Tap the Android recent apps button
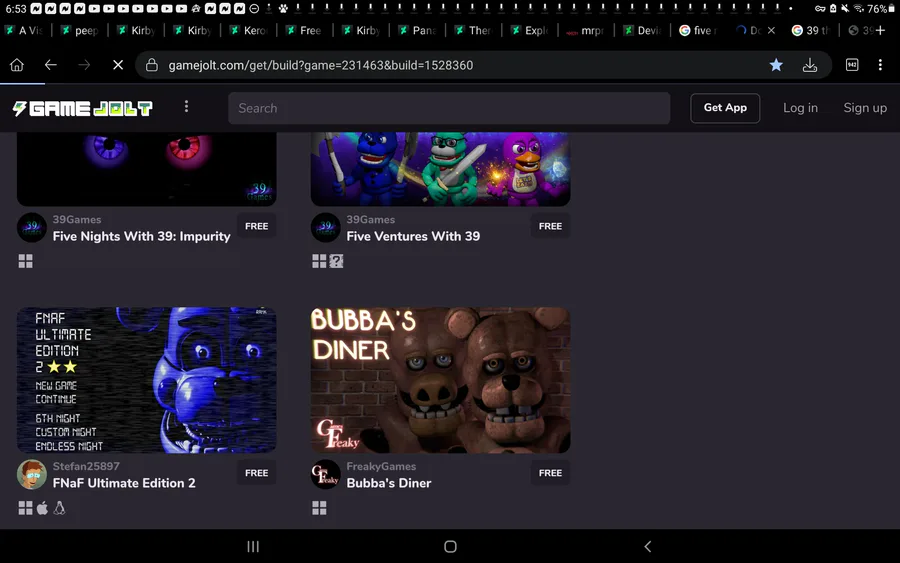The image size is (900, 563). click(x=253, y=546)
